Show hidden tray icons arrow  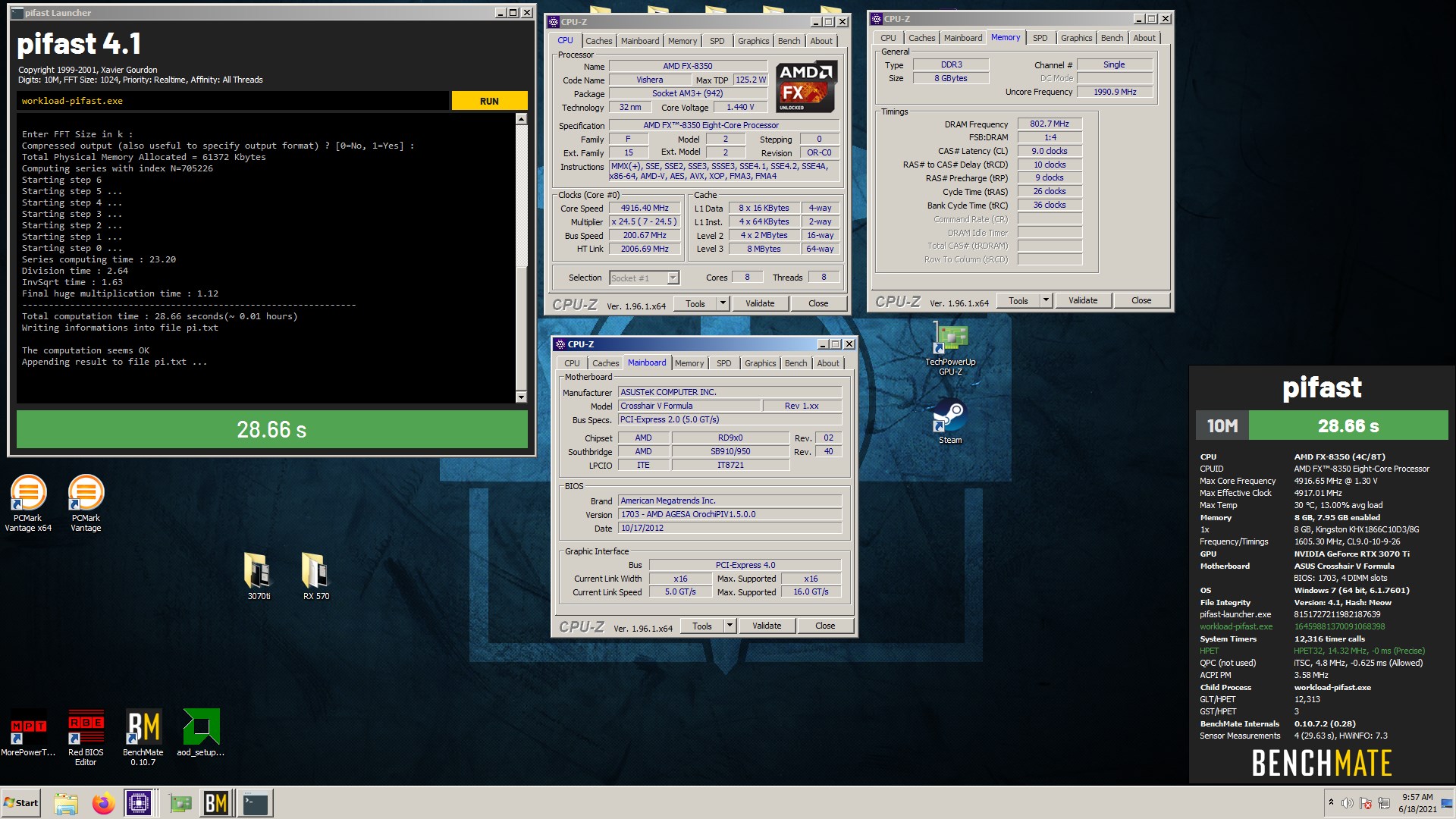(1331, 802)
